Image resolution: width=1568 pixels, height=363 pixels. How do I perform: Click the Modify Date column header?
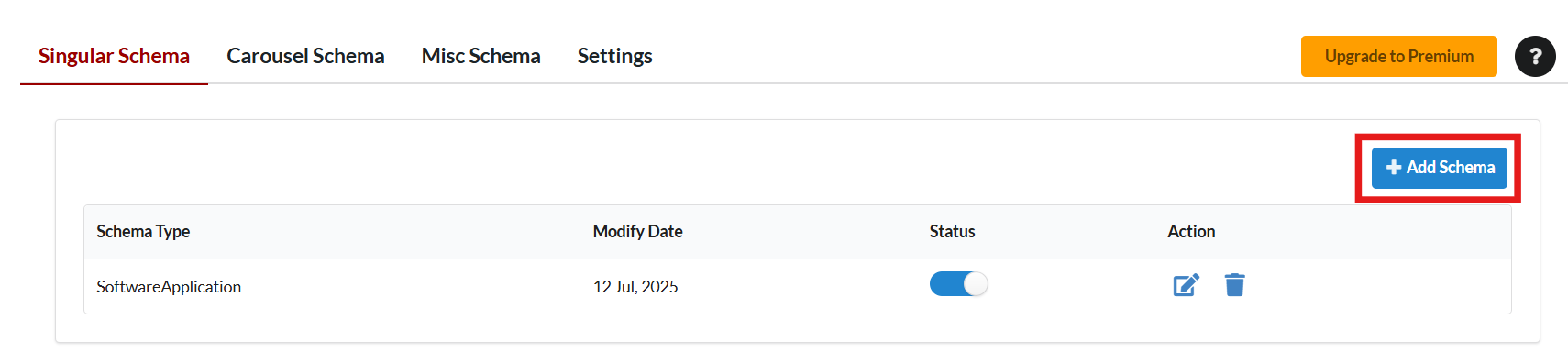point(637,232)
